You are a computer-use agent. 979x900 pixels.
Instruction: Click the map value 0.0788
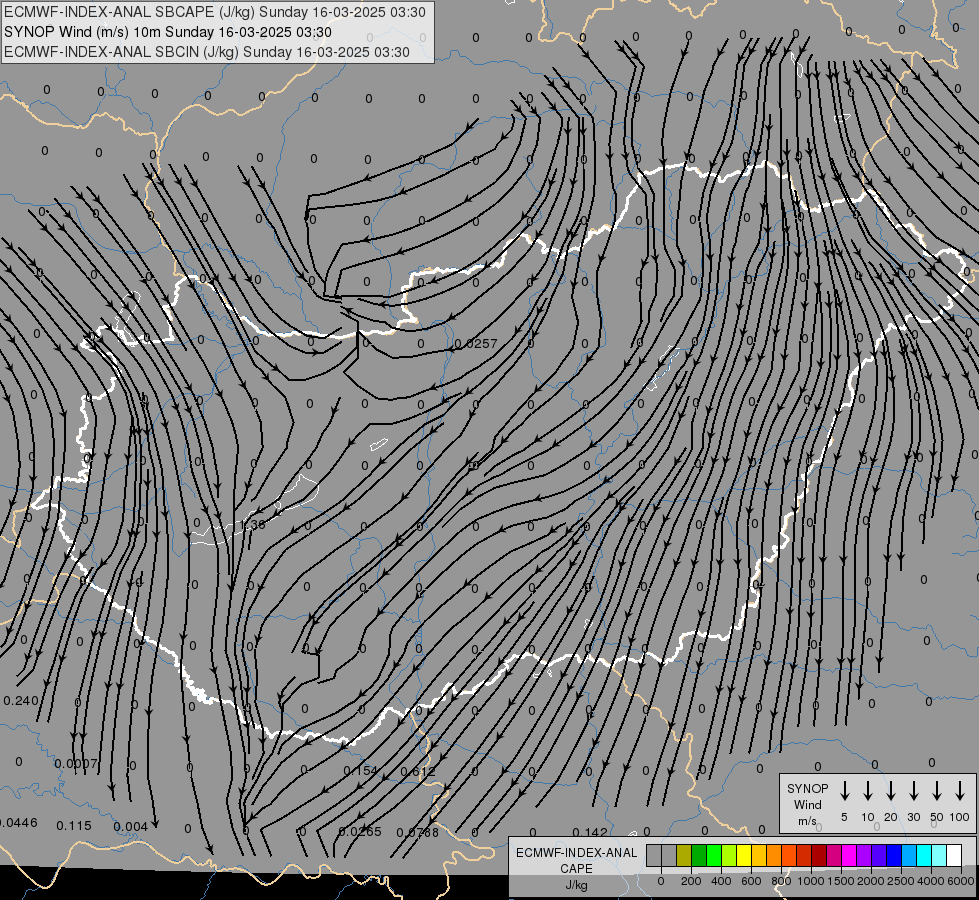418,832
